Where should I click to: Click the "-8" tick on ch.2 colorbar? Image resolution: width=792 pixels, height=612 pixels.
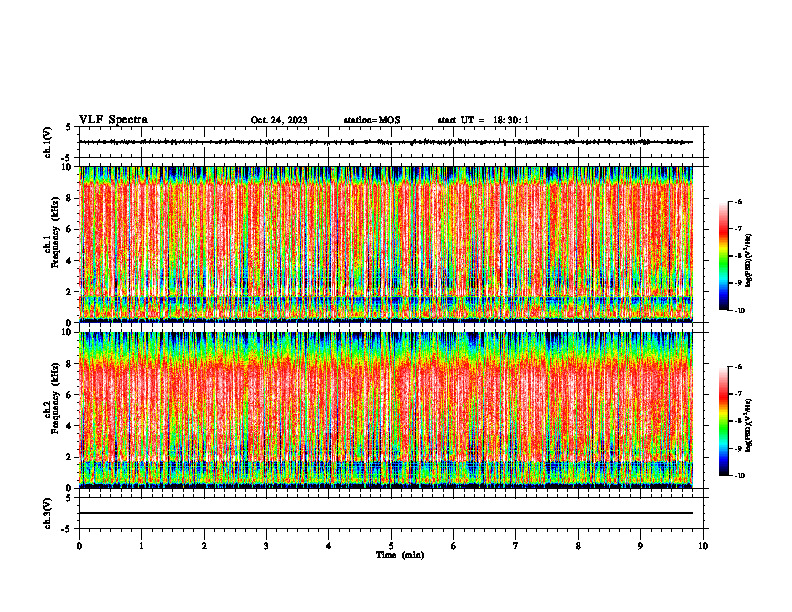point(739,421)
